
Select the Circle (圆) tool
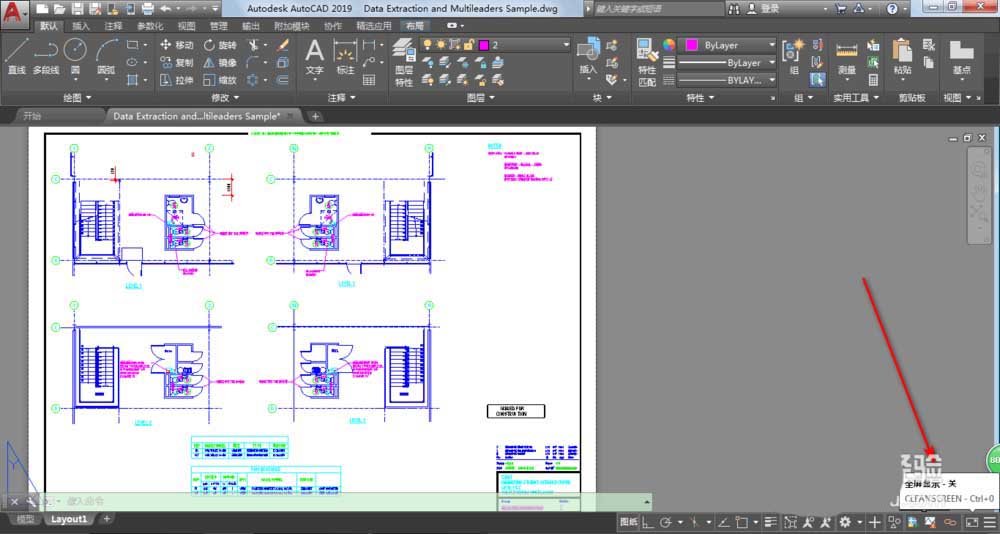pos(75,57)
